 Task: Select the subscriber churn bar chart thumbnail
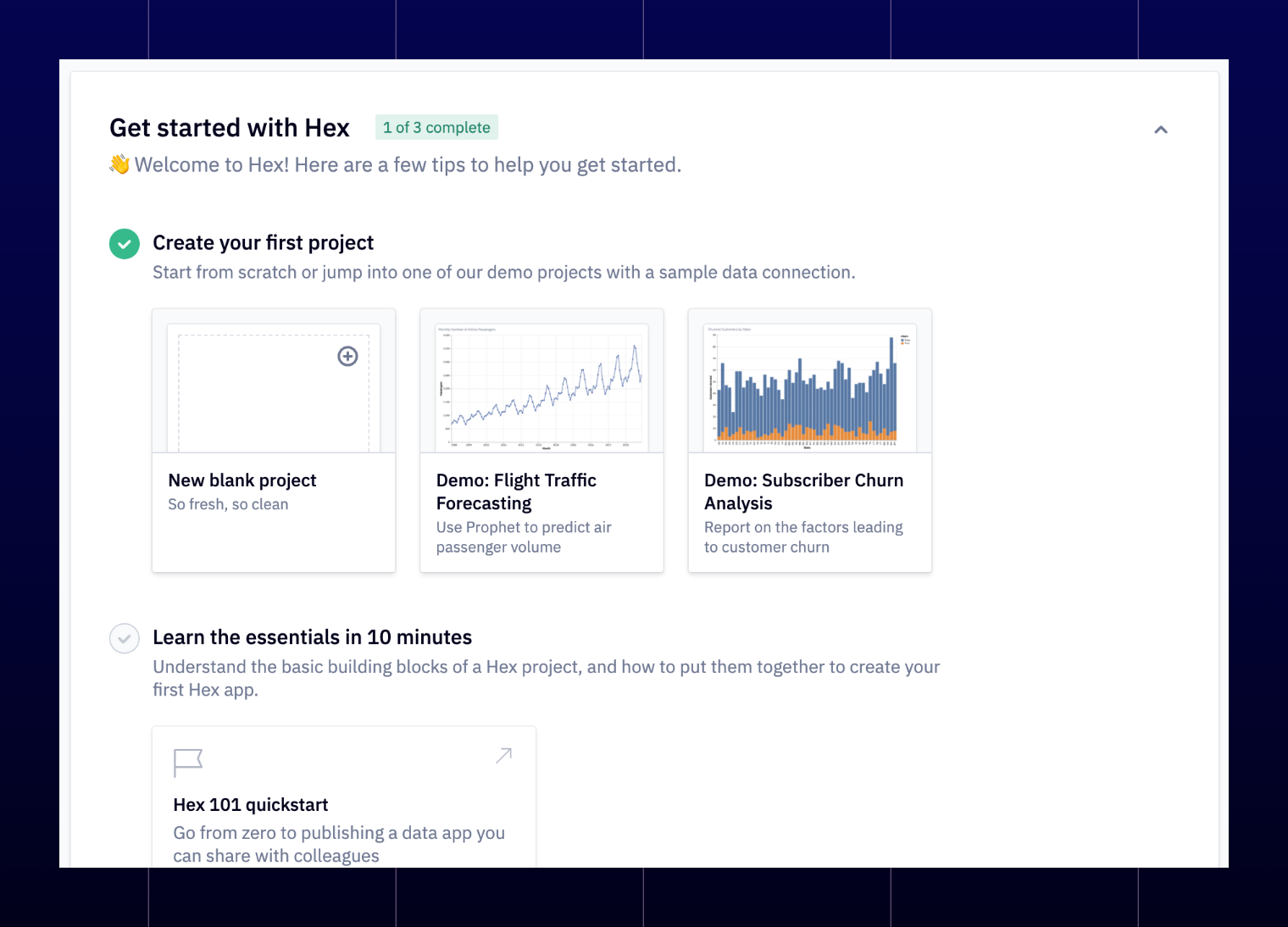(x=809, y=387)
